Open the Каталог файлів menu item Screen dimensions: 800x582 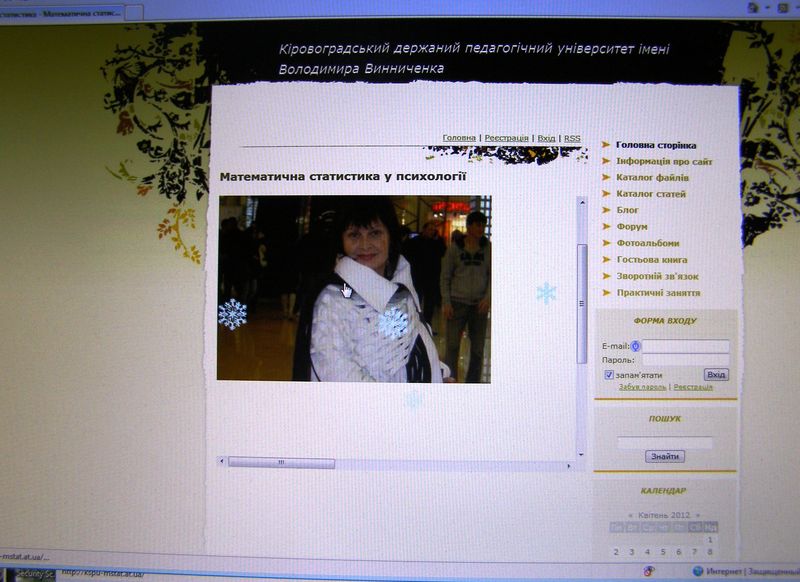pos(652,178)
